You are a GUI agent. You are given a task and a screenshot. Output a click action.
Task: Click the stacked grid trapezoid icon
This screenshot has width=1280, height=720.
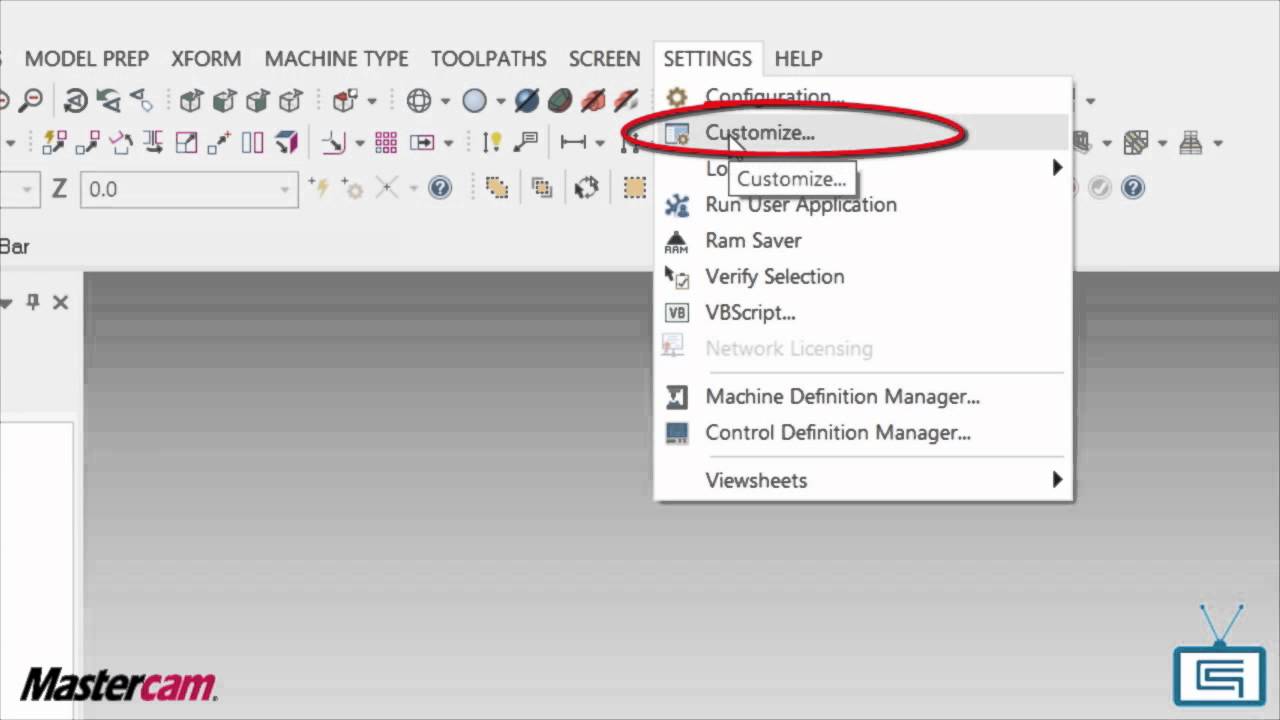pyautogui.click(x=1190, y=143)
